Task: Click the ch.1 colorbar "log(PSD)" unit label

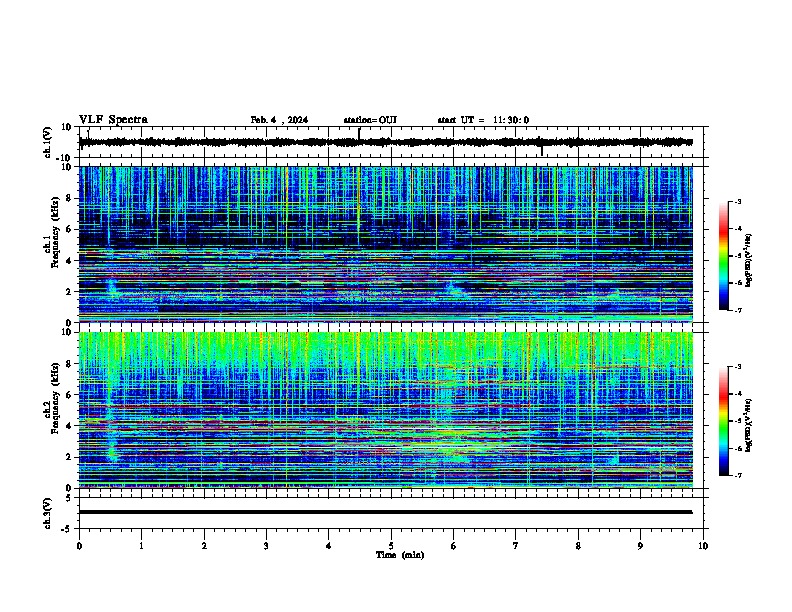Action: click(x=748, y=260)
